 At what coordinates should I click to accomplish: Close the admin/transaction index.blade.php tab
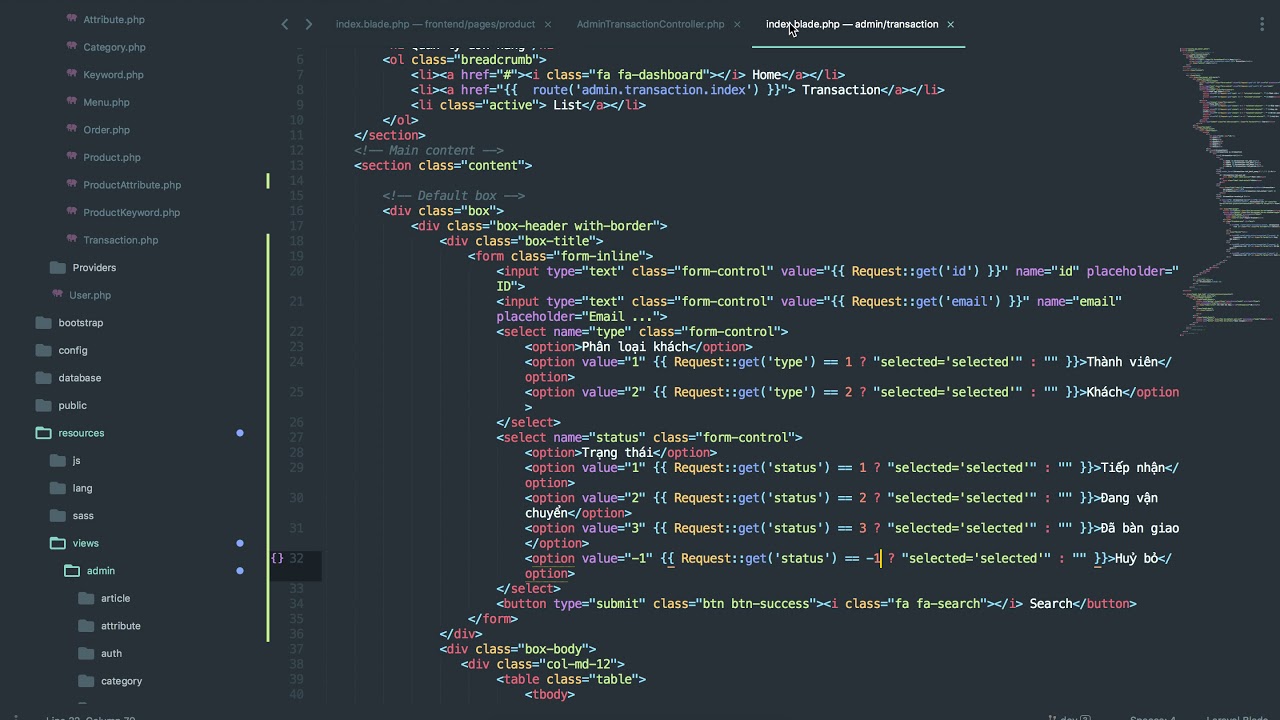[950, 24]
